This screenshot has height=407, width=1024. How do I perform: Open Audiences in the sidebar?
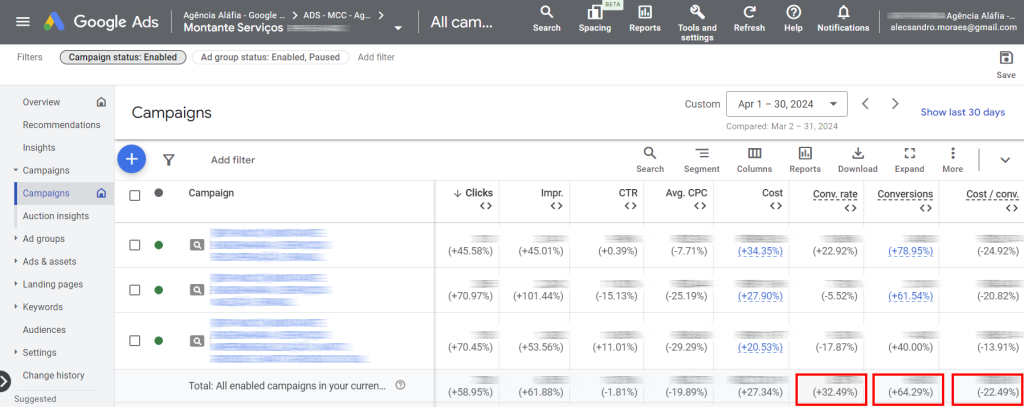click(x=44, y=330)
